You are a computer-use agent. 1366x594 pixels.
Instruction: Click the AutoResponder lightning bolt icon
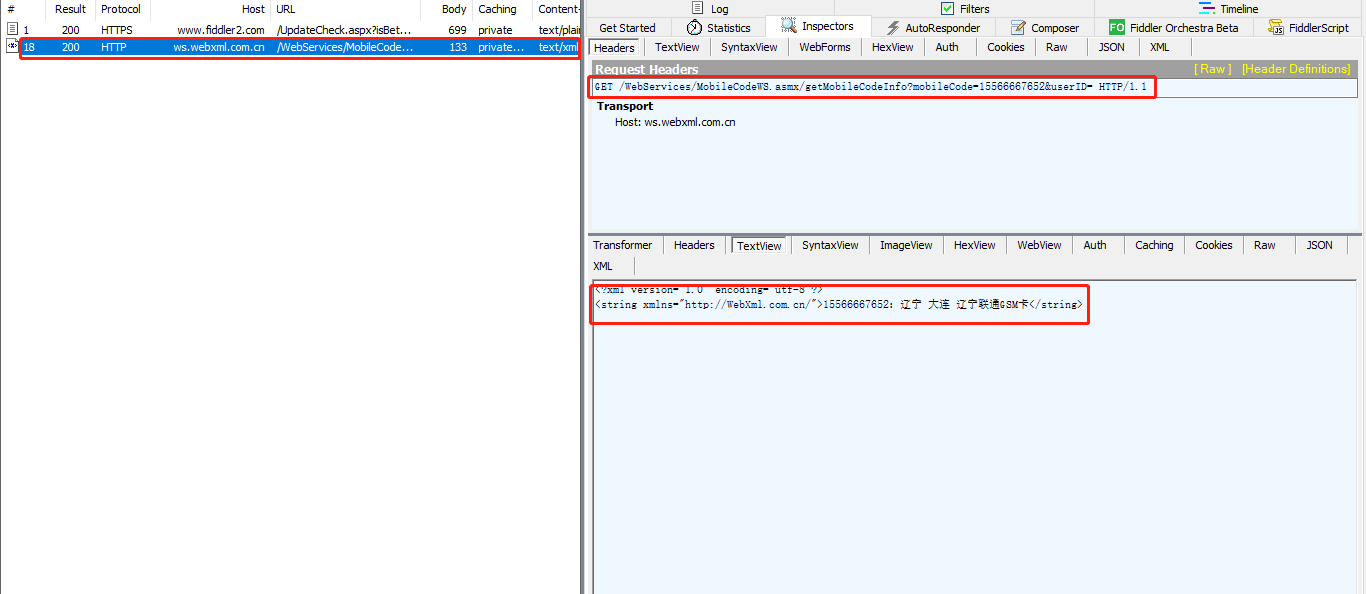(x=893, y=28)
